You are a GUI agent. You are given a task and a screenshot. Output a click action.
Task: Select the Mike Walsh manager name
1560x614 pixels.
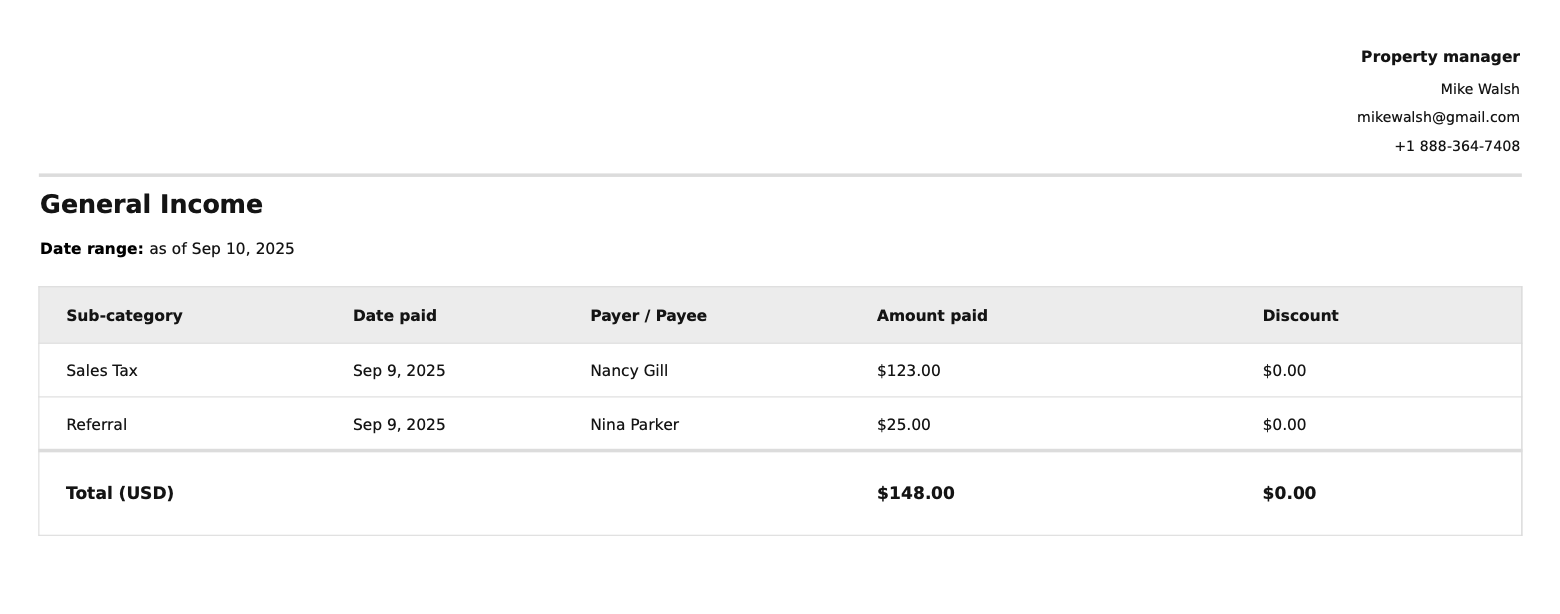1480,89
